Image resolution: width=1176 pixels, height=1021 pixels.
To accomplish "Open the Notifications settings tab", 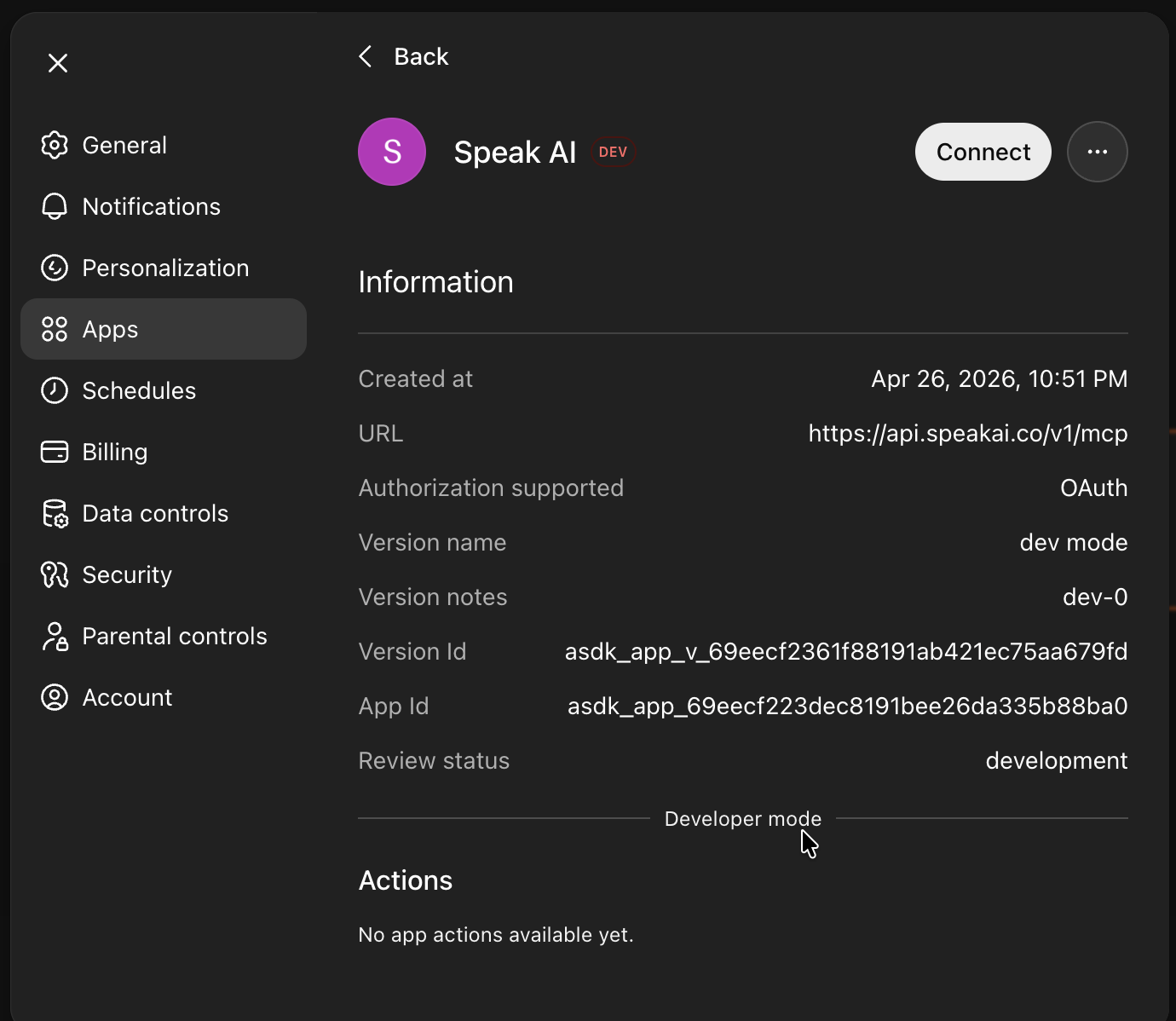I will point(164,206).
